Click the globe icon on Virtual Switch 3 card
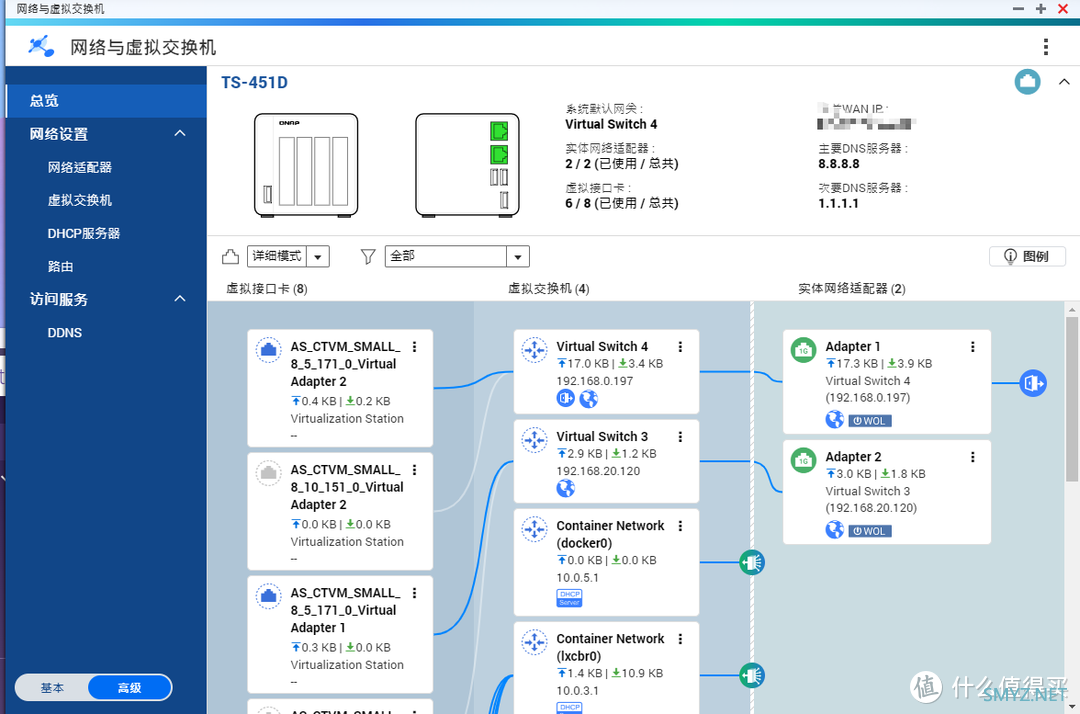This screenshot has width=1080, height=714. point(566,488)
